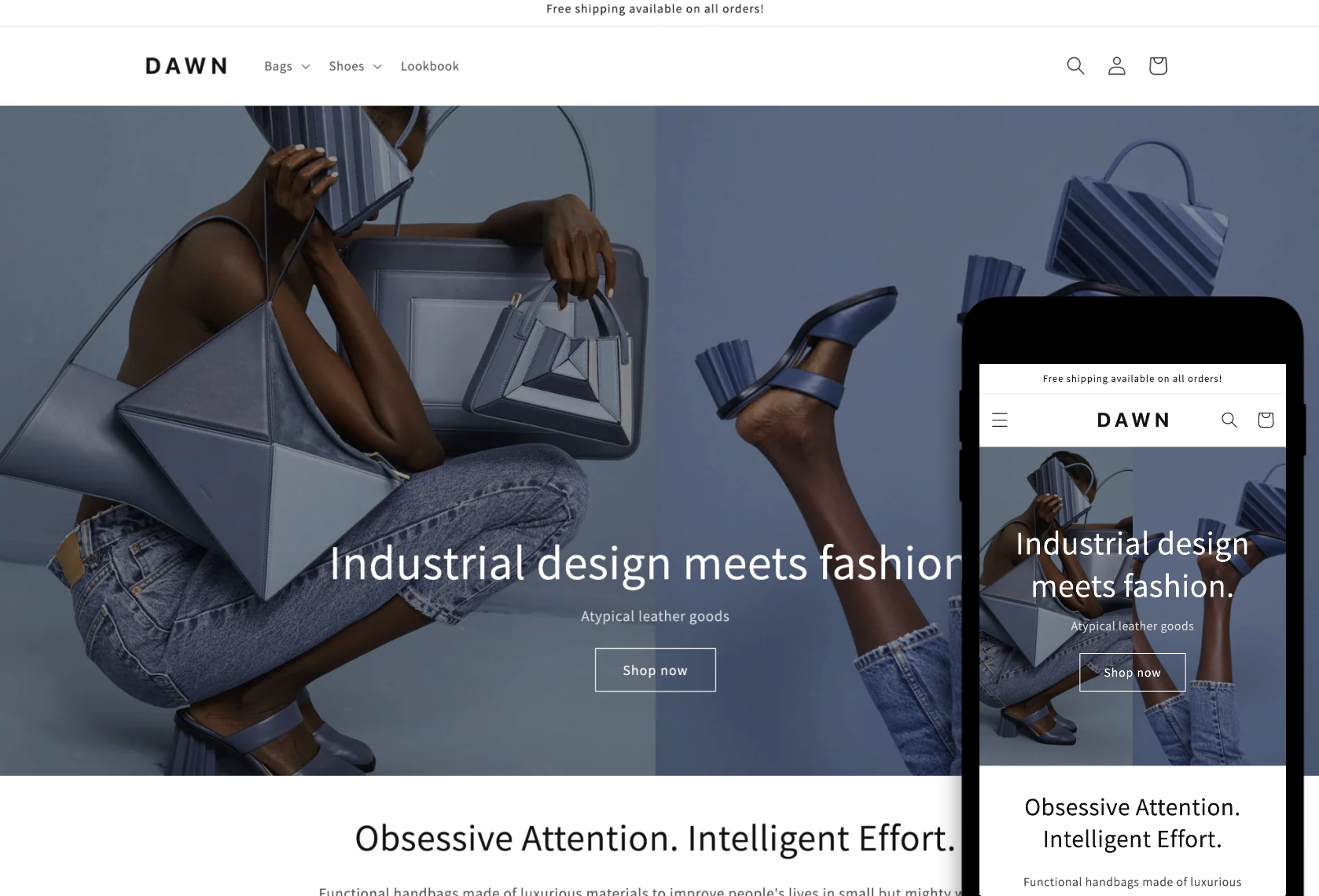Open the desktop shopping cart icon
The height and width of the screenshot is (896, 1319).
coord(1158,66)
